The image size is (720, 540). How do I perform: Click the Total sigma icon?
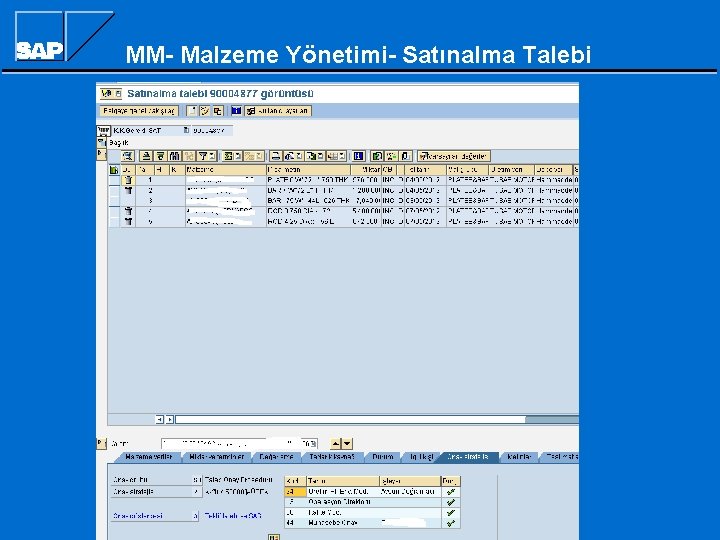coord(228,156)
